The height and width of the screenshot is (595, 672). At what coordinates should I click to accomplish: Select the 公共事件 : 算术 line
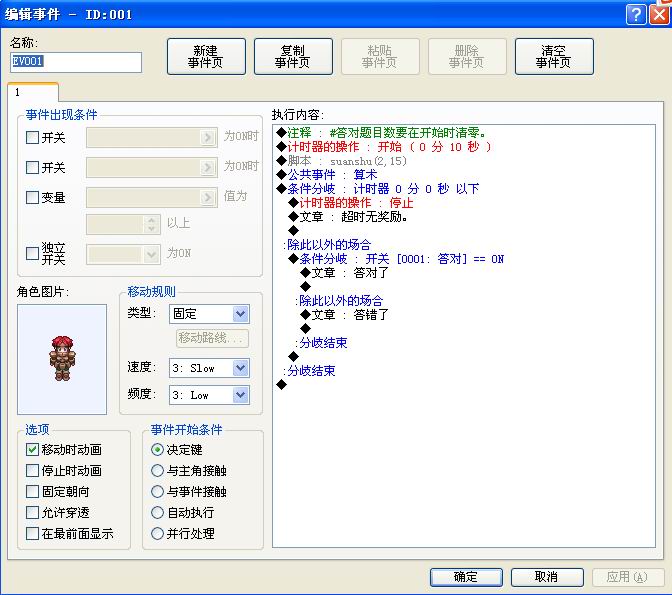click(327, 175)
